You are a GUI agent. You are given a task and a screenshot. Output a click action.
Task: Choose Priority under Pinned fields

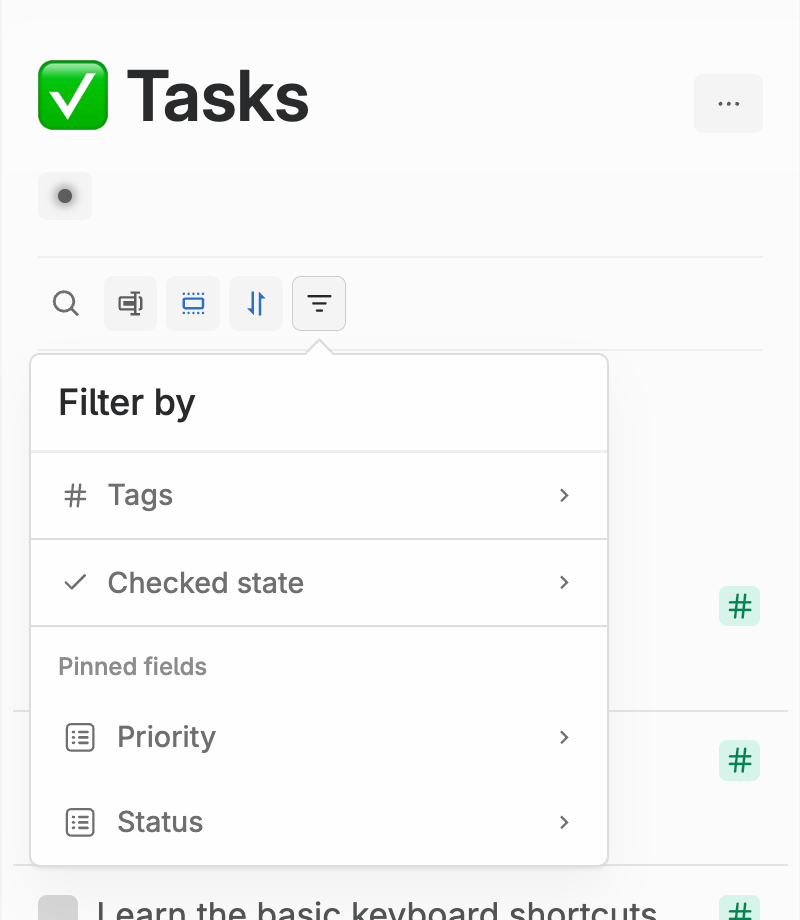tap(319, 737)
